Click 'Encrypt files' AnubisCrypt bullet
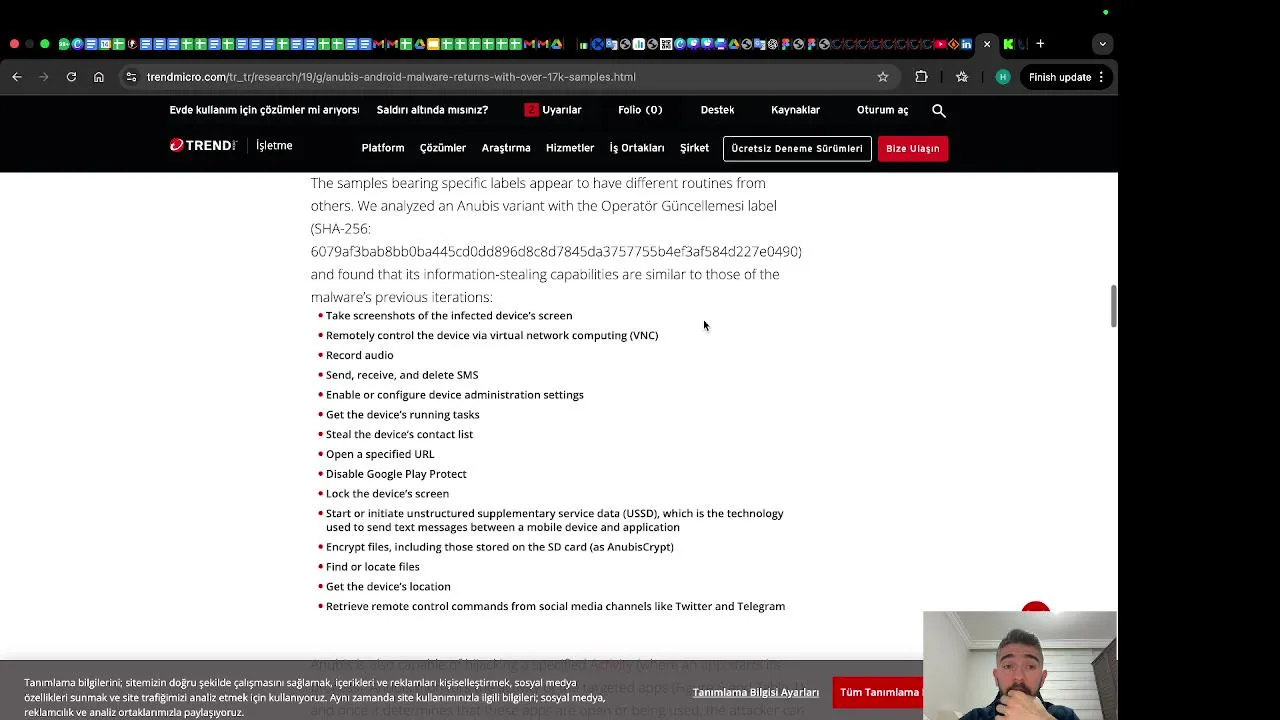 (499, 547)
